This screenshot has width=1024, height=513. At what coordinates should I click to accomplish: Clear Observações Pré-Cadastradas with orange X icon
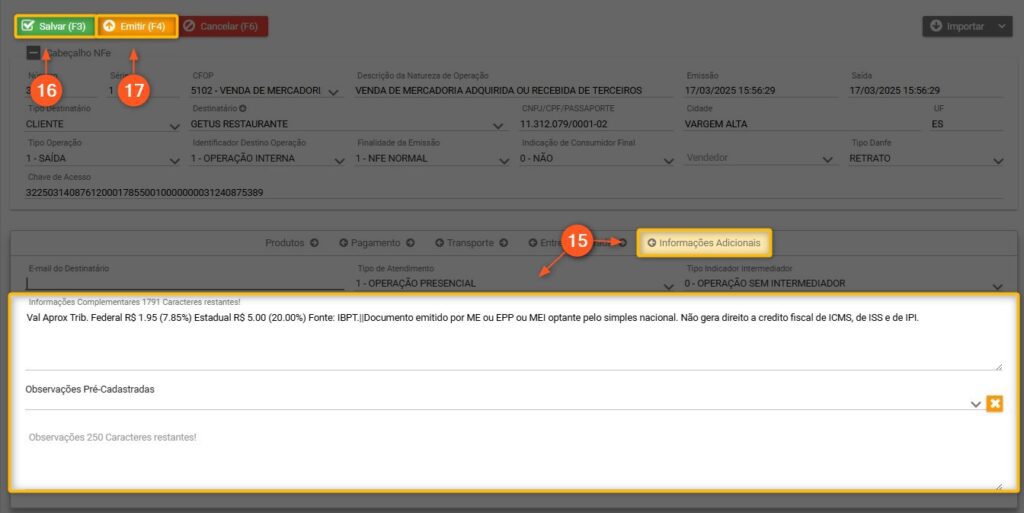(994, 403)
